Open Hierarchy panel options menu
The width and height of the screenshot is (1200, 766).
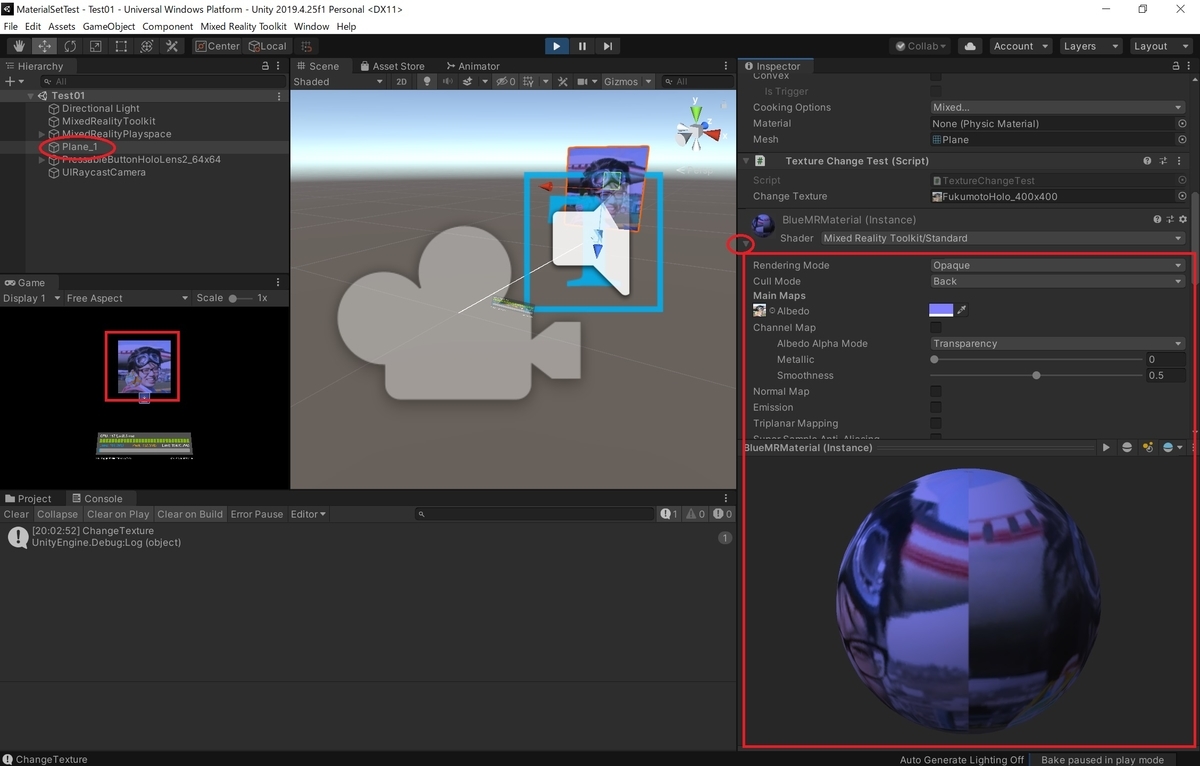click(280, 66)
